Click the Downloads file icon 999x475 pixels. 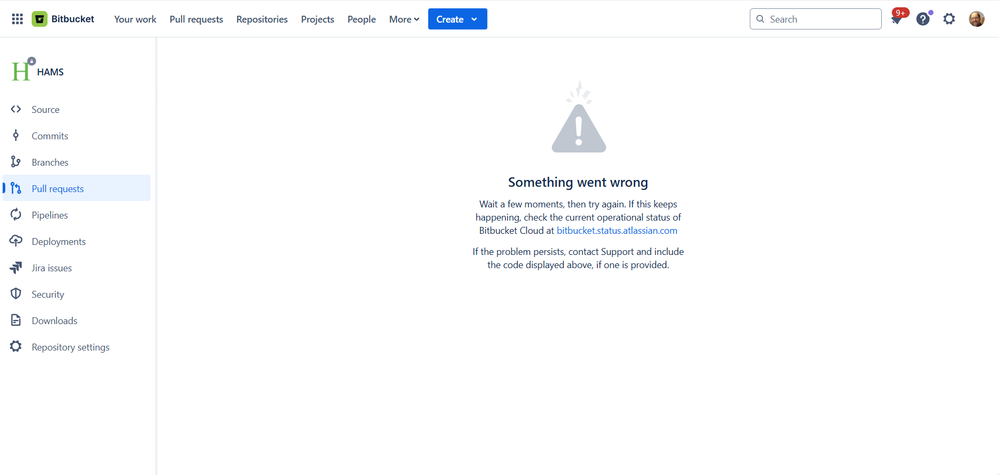tap(16, 320)
